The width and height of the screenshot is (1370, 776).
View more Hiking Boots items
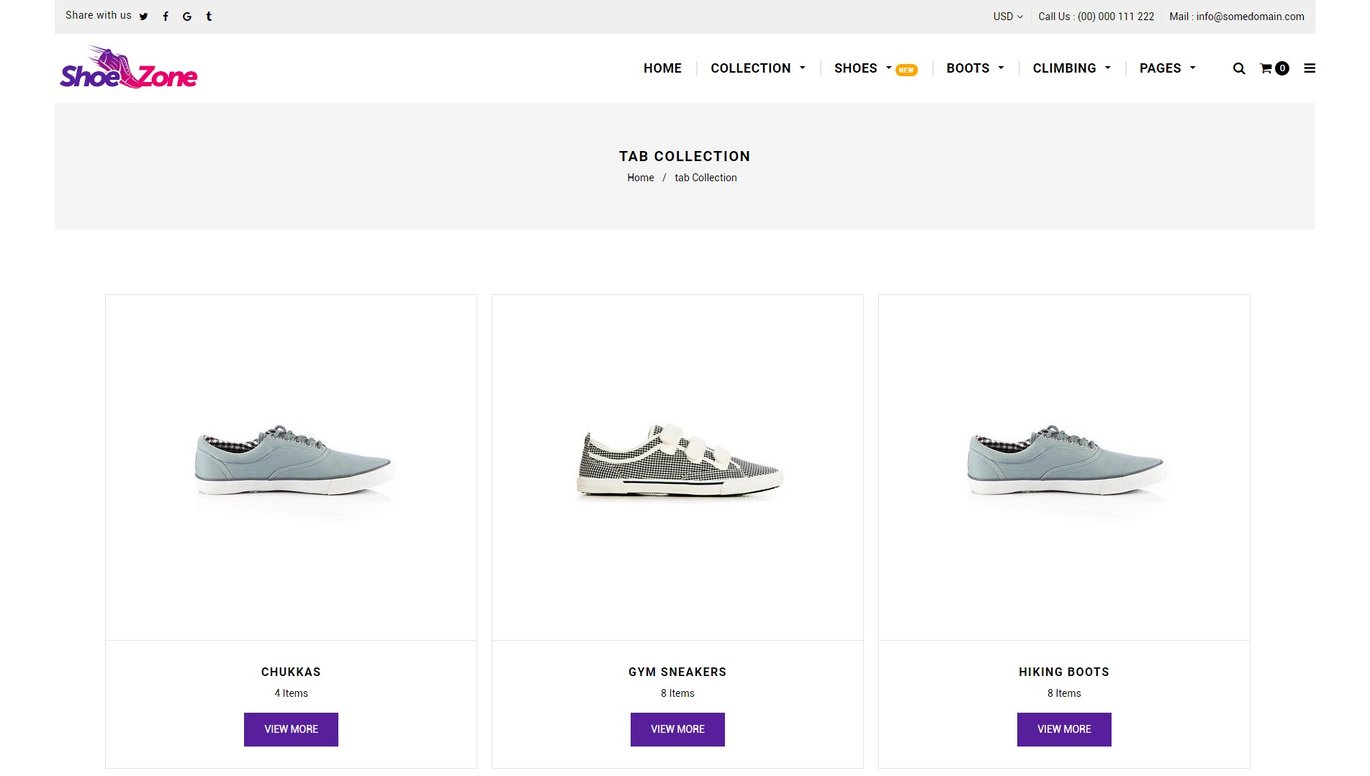[x=1064, y=729]
